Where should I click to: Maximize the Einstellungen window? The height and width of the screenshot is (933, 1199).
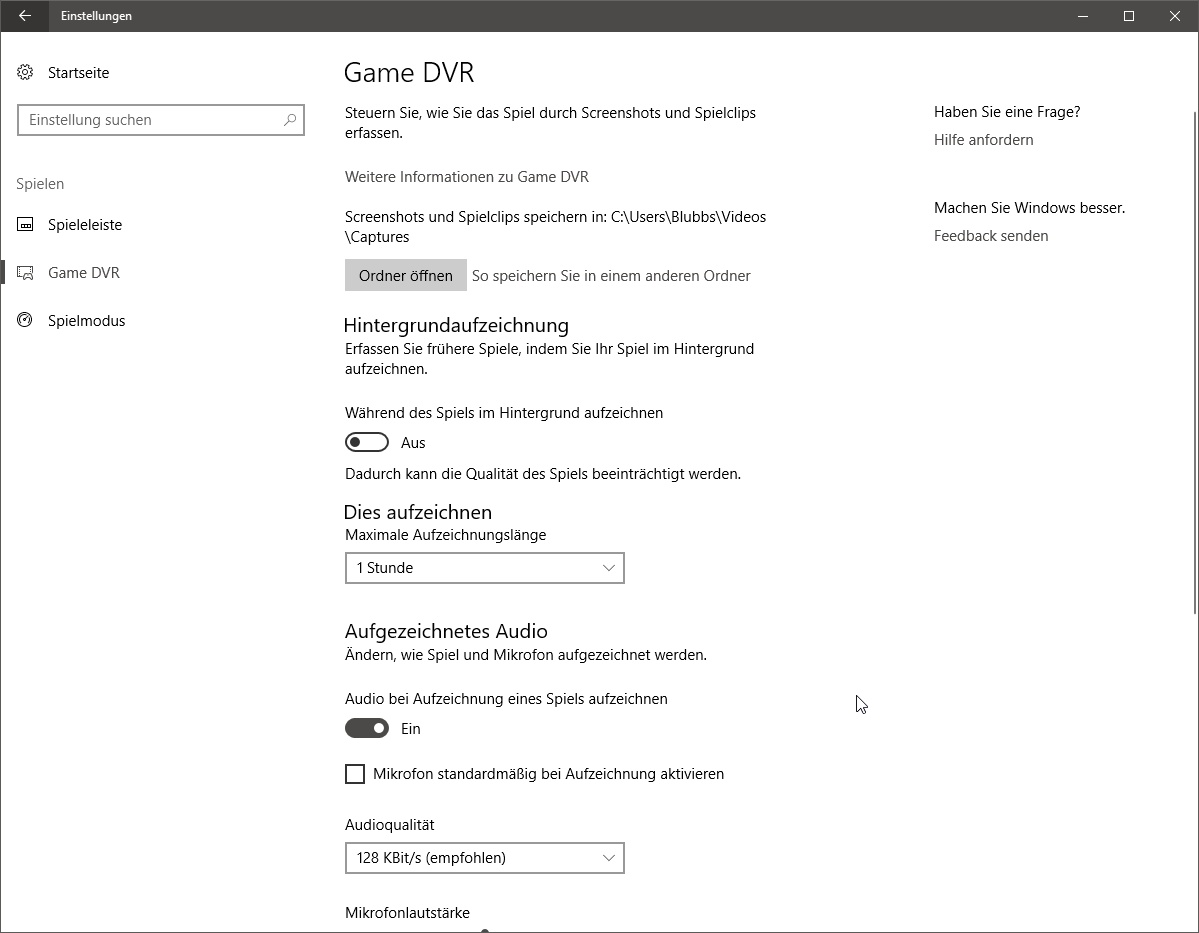tap(1129, 15)
